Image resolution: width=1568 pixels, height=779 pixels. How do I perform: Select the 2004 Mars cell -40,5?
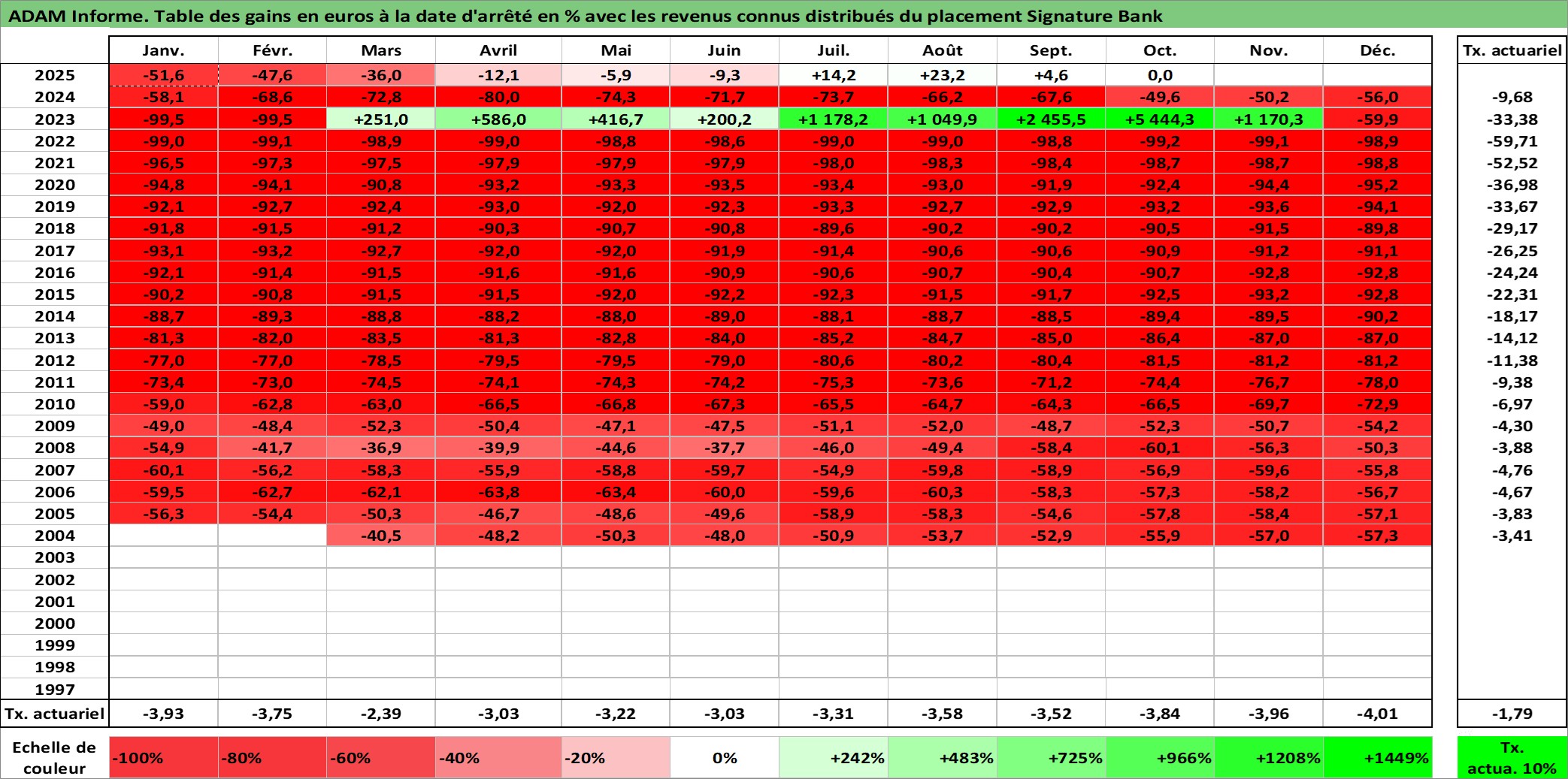click(381, 536)
